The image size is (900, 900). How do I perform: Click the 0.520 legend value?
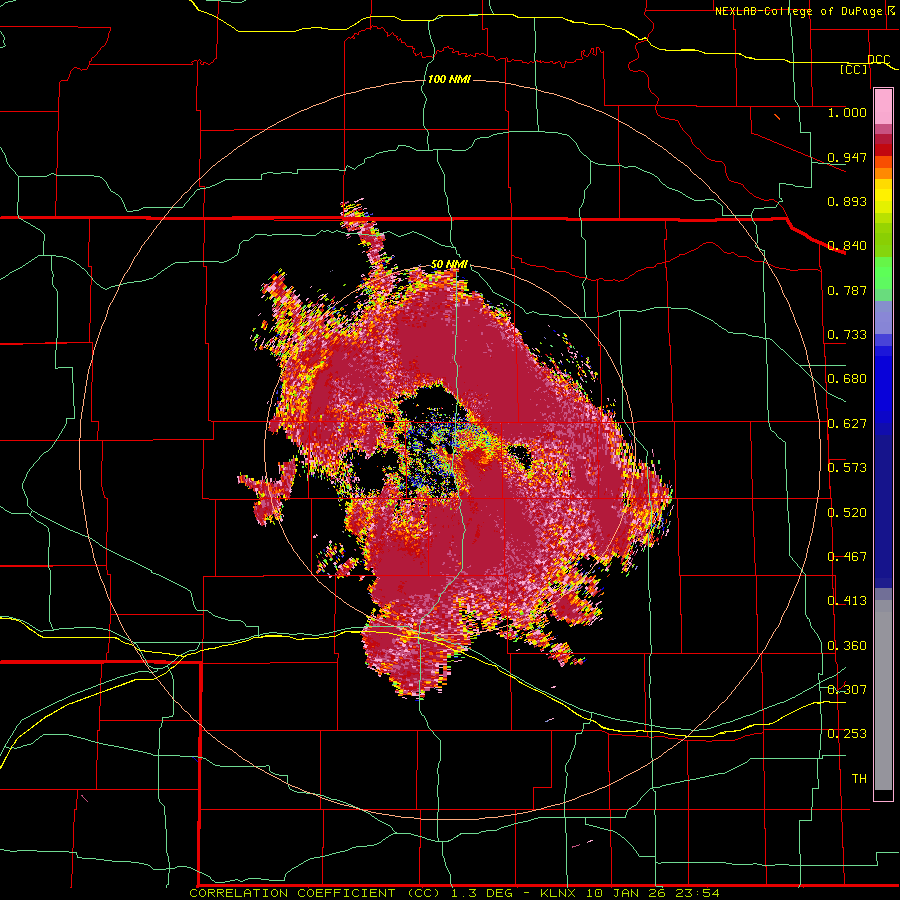point(847,513)
